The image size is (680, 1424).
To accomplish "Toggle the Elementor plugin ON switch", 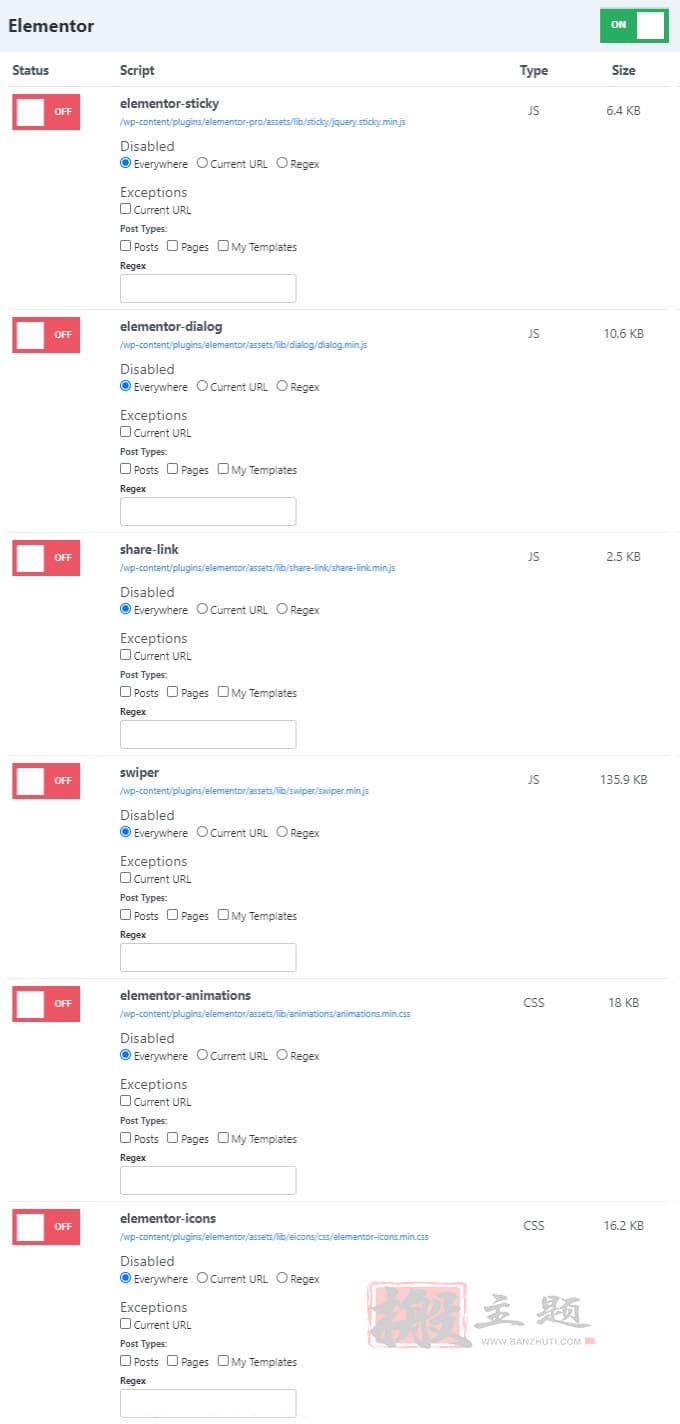I will tap(634, 25).
